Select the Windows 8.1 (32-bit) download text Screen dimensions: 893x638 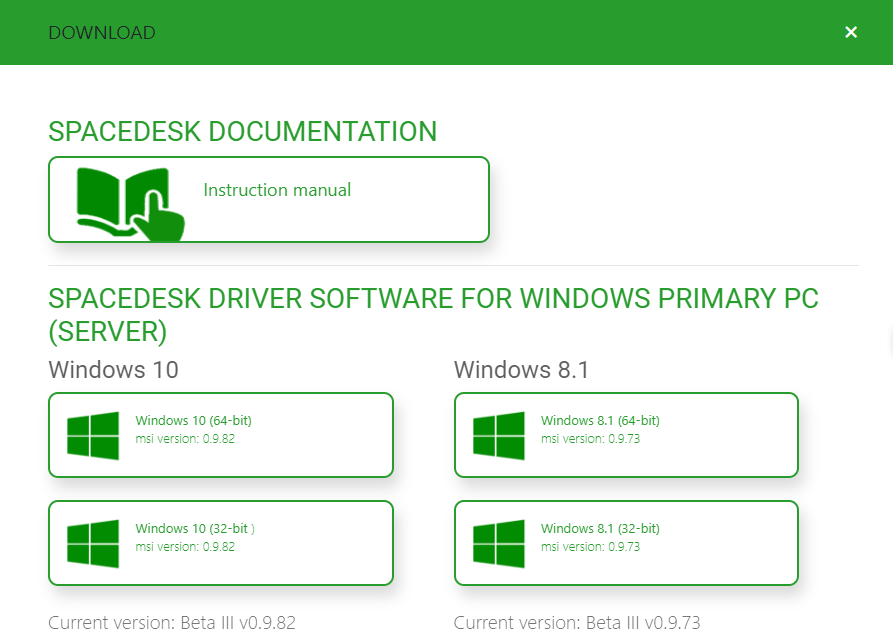600,529
